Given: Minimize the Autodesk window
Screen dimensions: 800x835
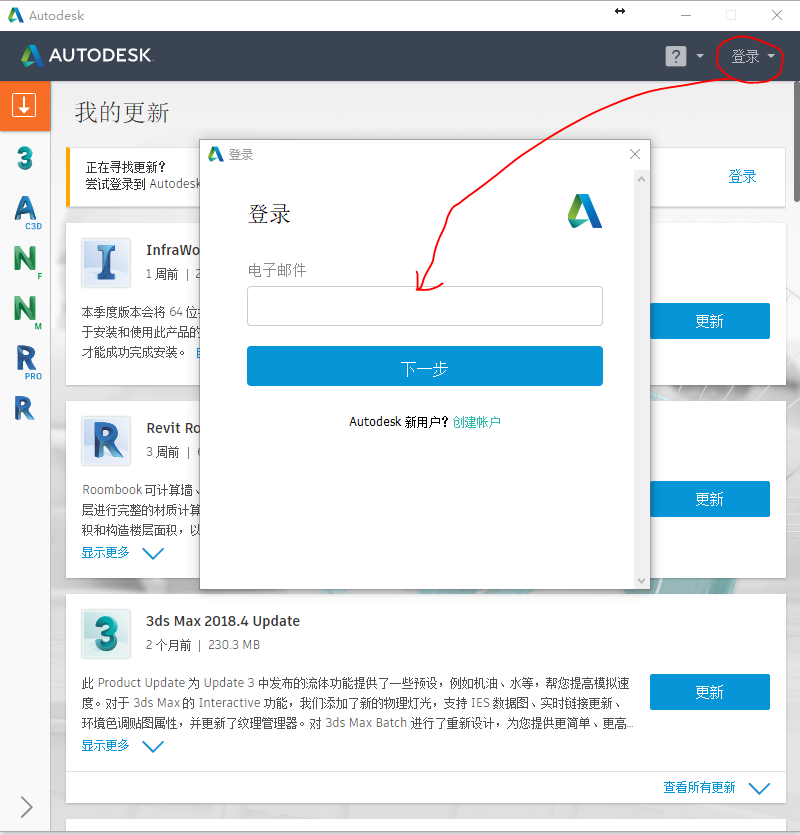Looking at the screenshot, I should (x=686, y=15).
